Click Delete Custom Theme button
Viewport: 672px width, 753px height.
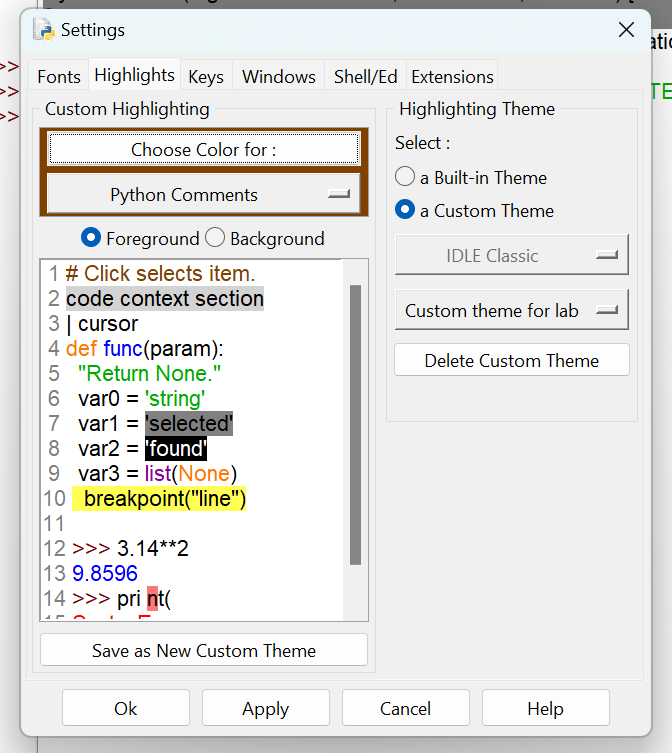tap(511, 361)
